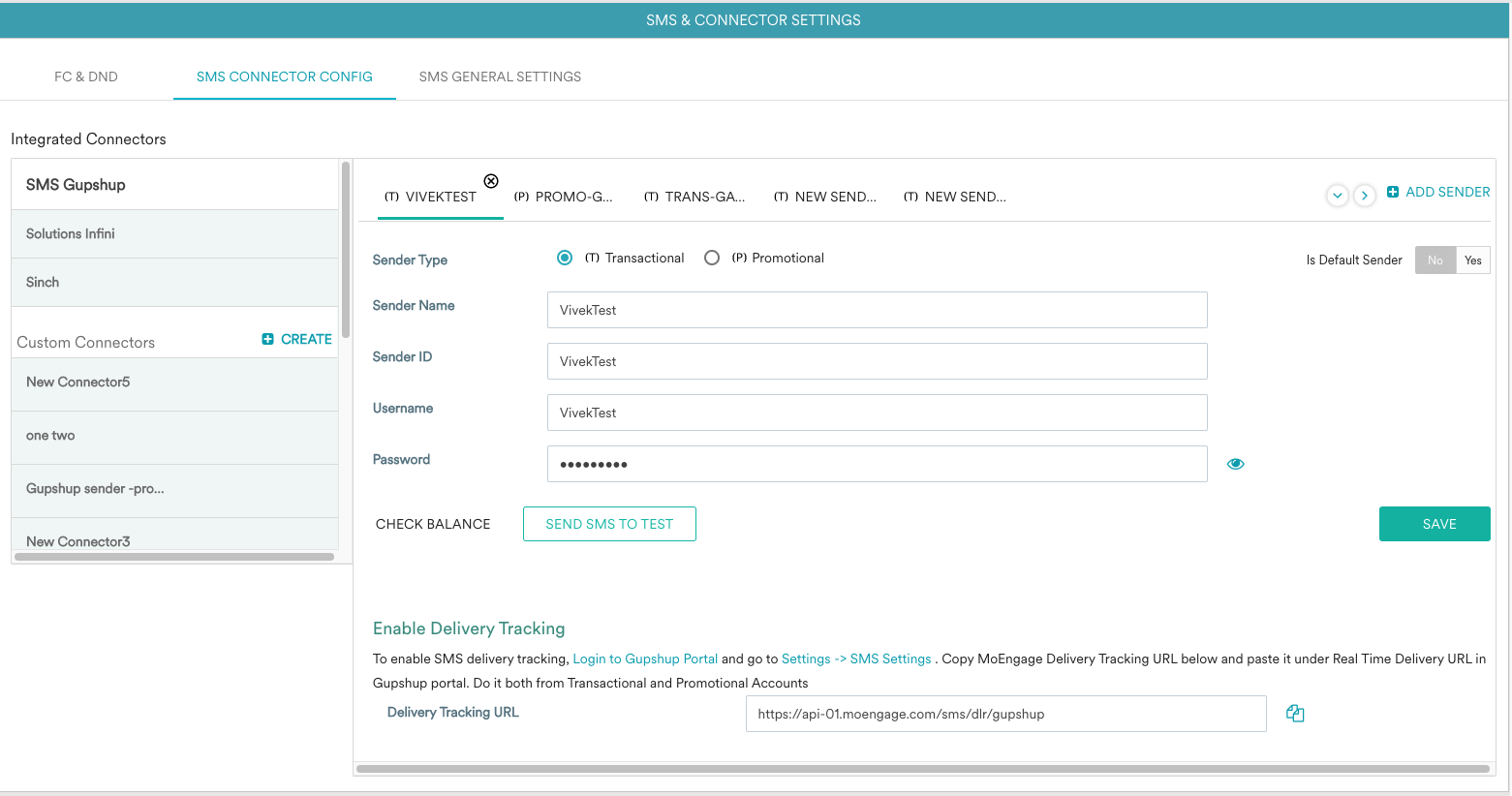1512x796 pixels.
Task: Click CREATE custom connector
Action: pyautogui.click(x=306, y=339)
